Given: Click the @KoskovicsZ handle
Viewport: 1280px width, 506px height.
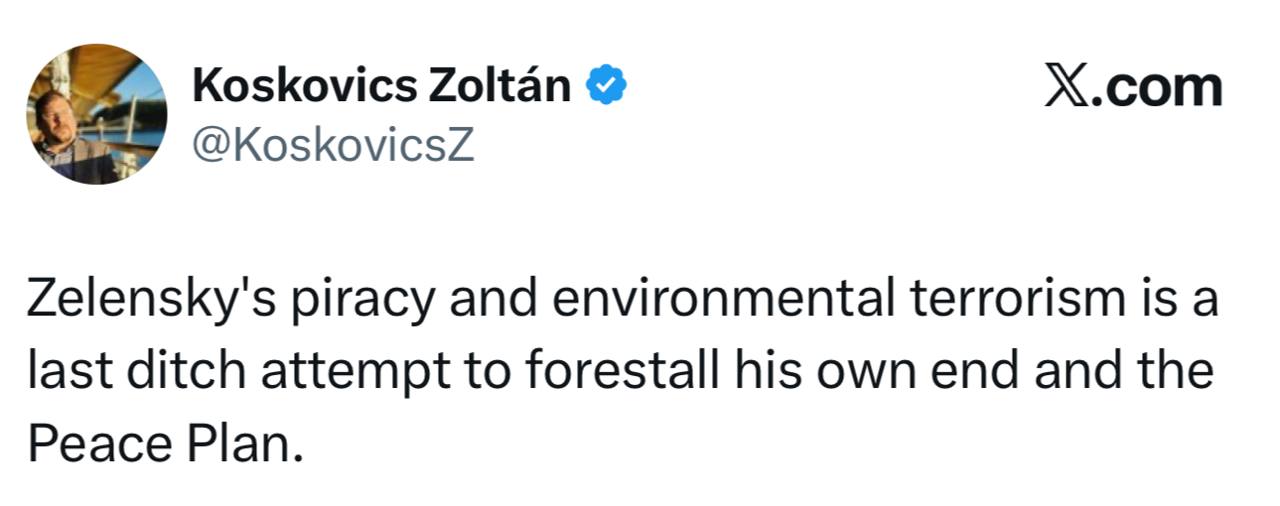Looking at the screenshot, I should click(332, 146).
